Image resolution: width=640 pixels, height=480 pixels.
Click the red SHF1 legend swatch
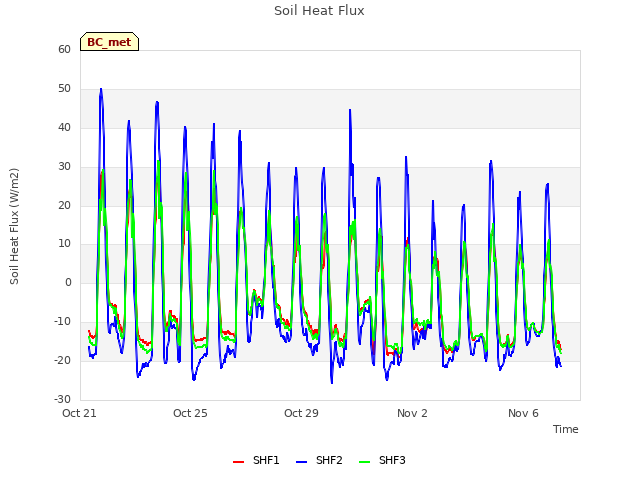point(238,462)
